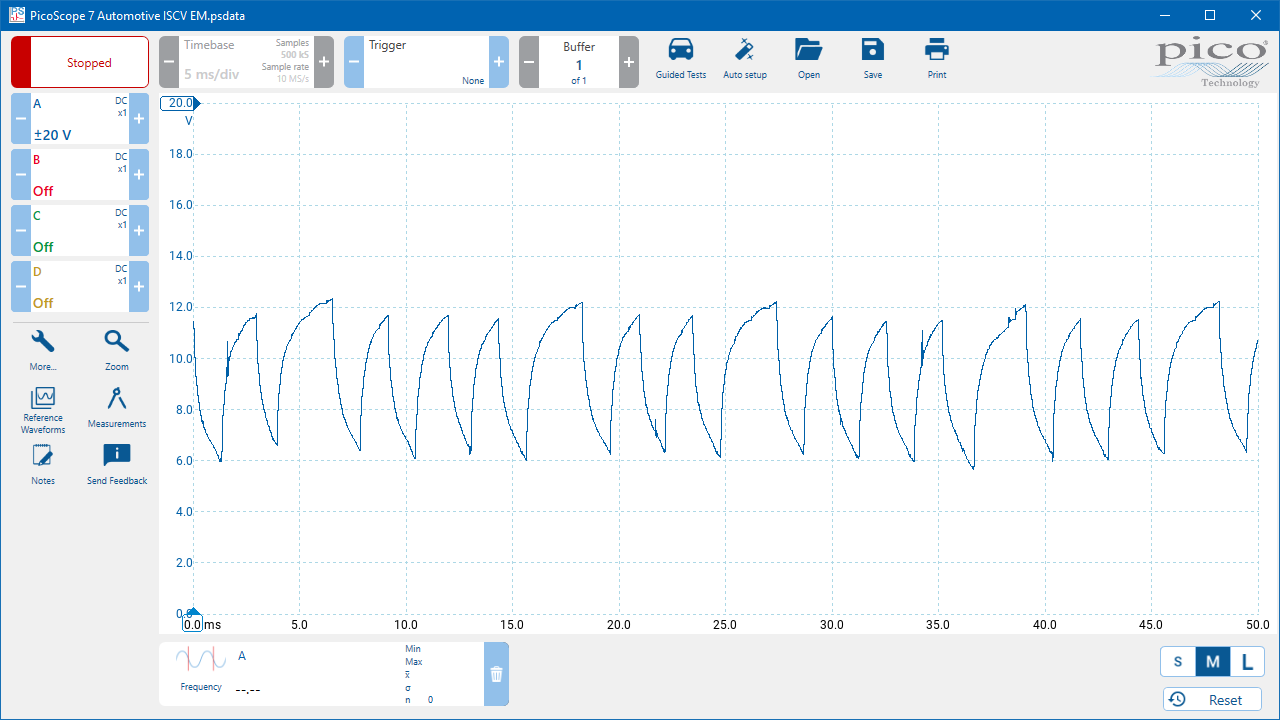This screenshot has width=1280, height=720.
Task: Open Channel A ±20 V settings
Action: pyautogui.click(x=80, y=119)
